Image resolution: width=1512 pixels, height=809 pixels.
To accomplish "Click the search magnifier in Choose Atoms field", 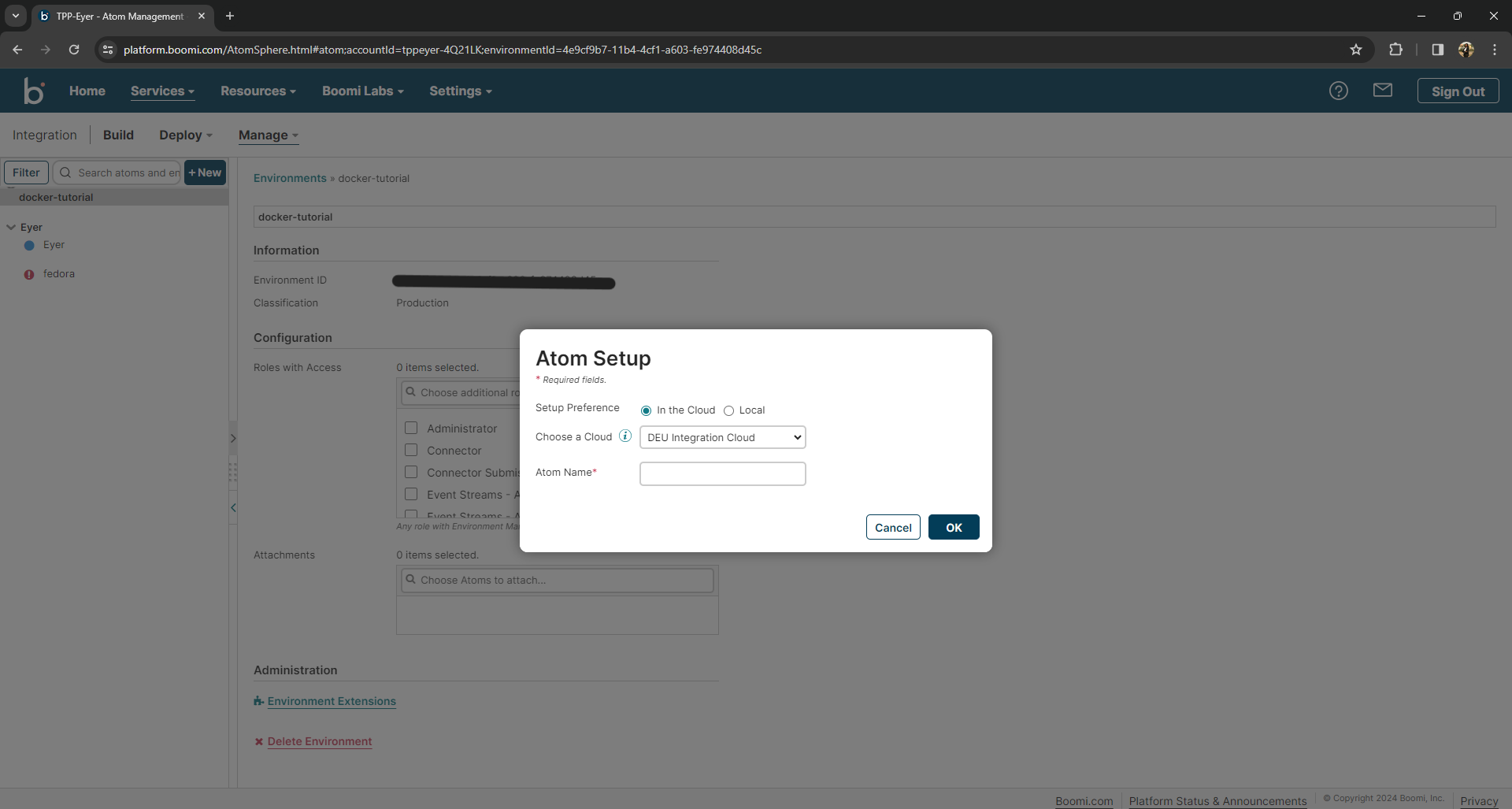I will (x=410, y=580).
